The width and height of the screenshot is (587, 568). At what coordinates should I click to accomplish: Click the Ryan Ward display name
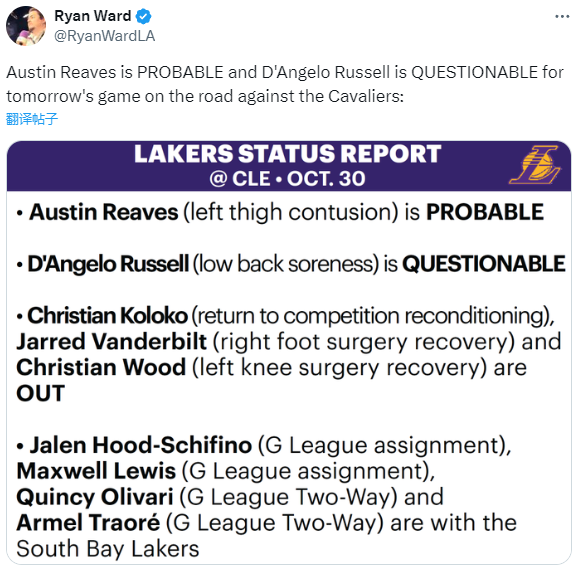(92, 16)
